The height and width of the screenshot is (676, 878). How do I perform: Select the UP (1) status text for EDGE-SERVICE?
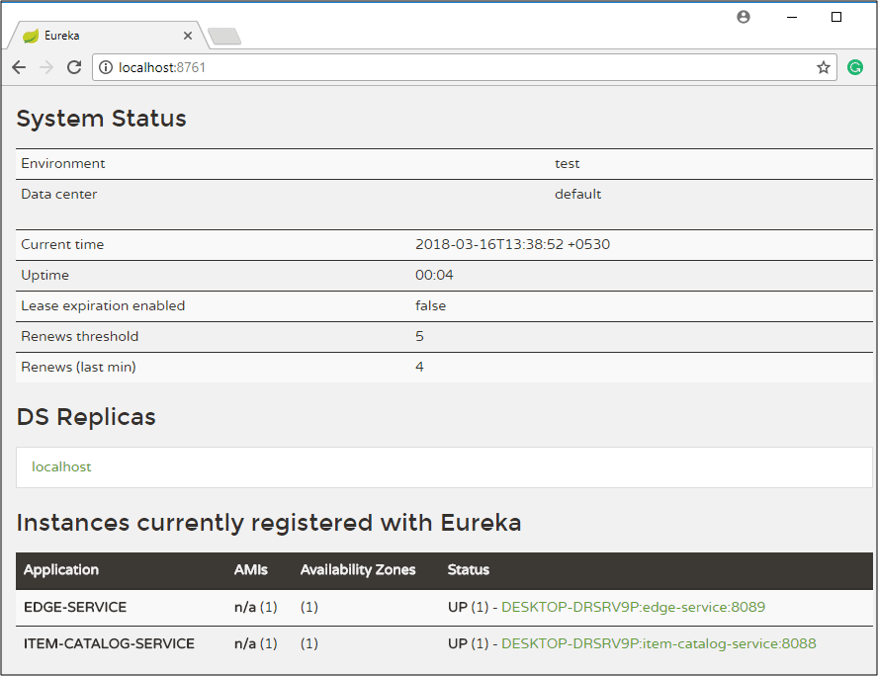[x=468, y=607]
